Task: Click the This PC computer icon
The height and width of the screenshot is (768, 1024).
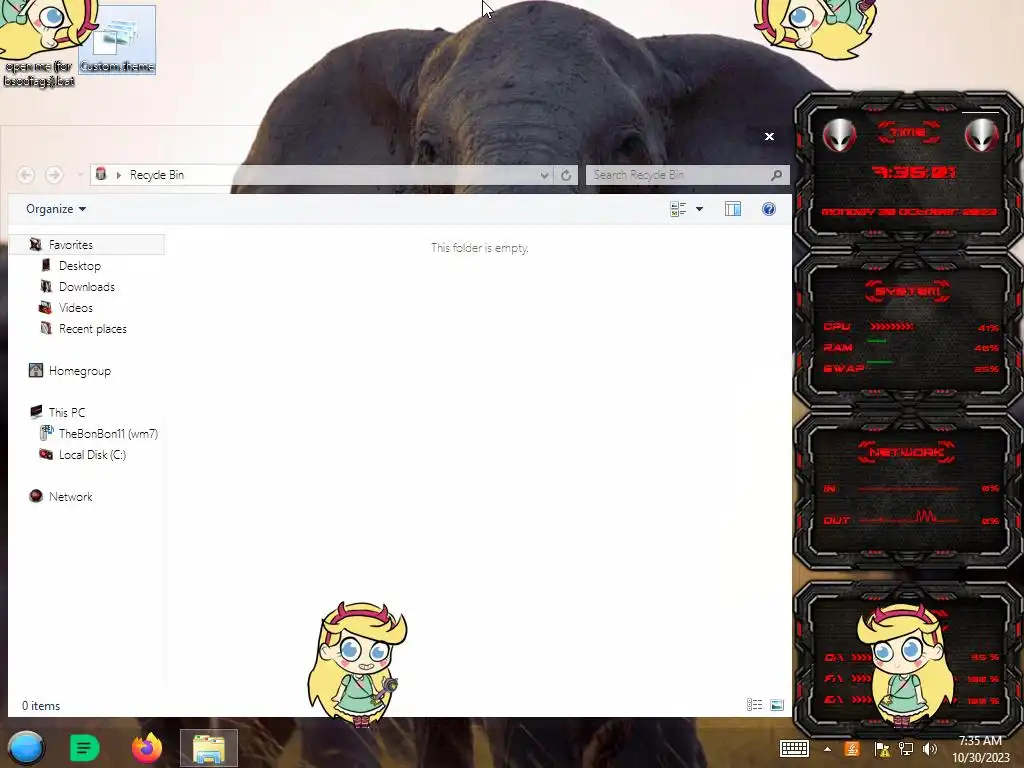Action: pos(35,411)
